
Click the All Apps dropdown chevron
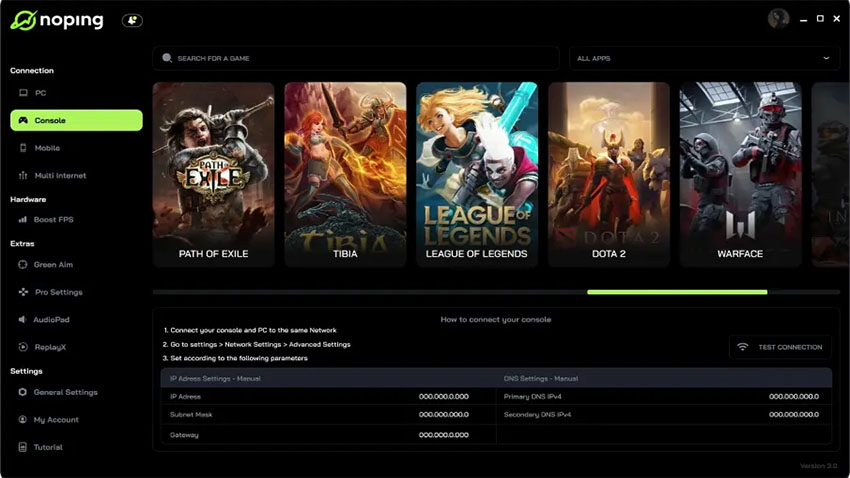826,58
